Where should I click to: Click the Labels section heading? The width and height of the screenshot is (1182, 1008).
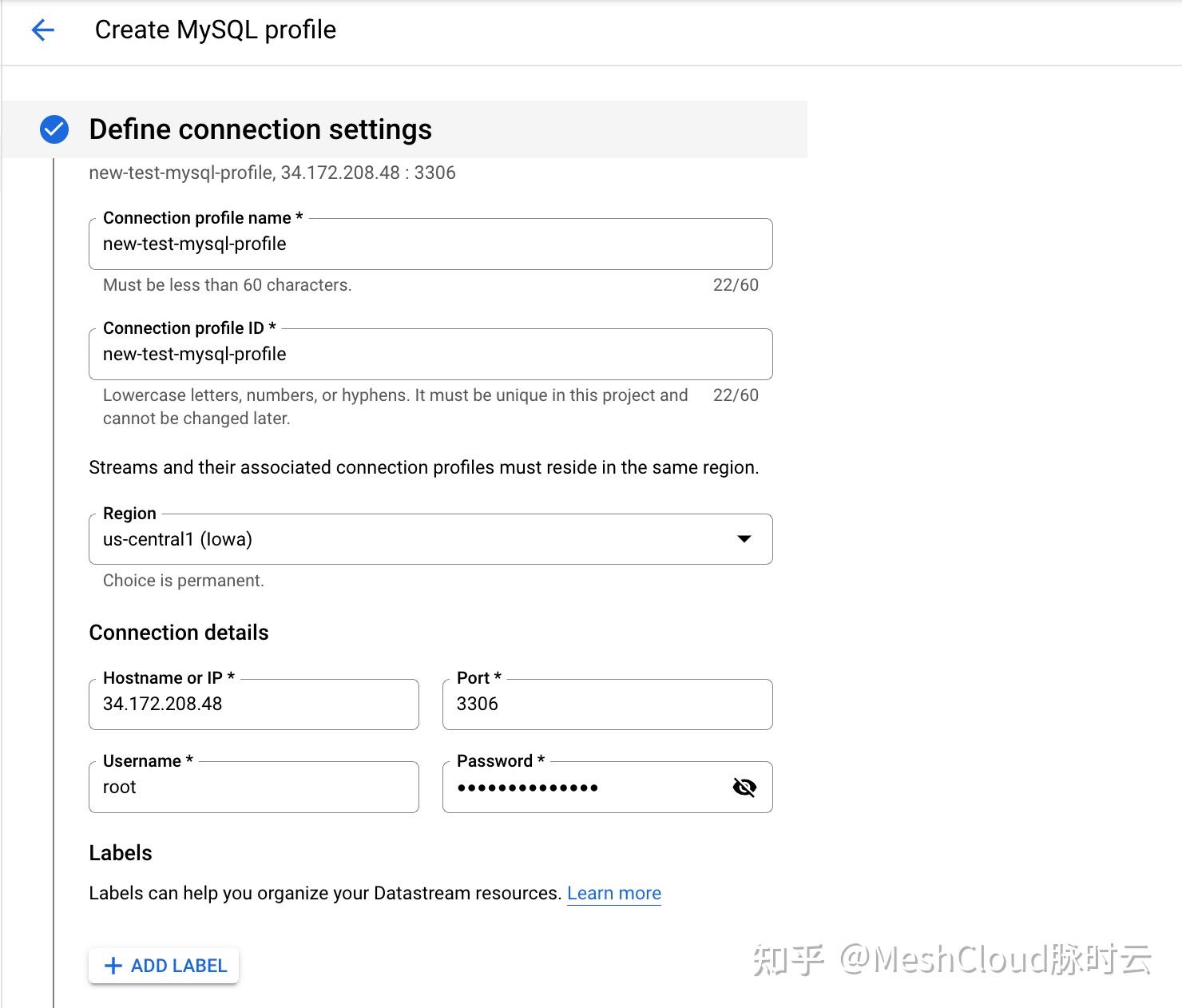[121, 853]
